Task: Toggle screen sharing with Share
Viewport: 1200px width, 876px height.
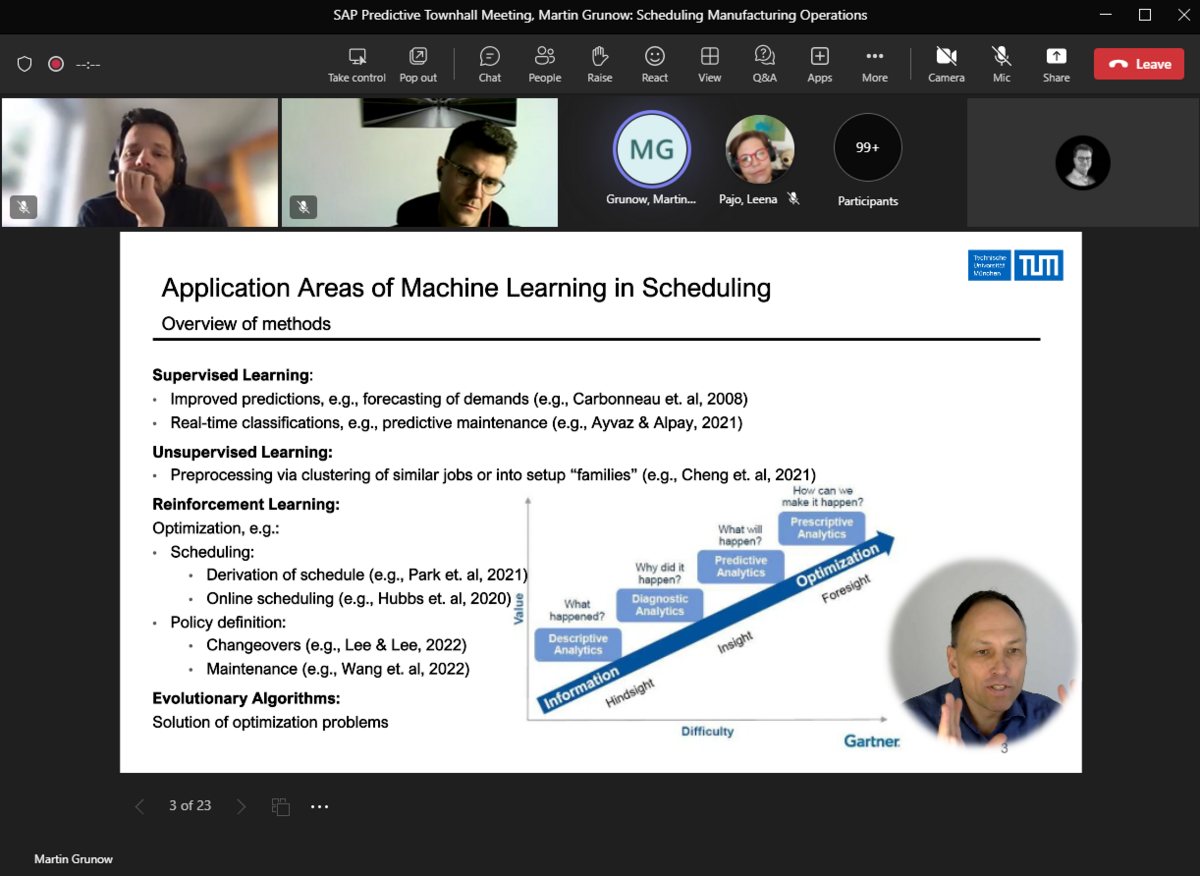Action: (1056, 64)
